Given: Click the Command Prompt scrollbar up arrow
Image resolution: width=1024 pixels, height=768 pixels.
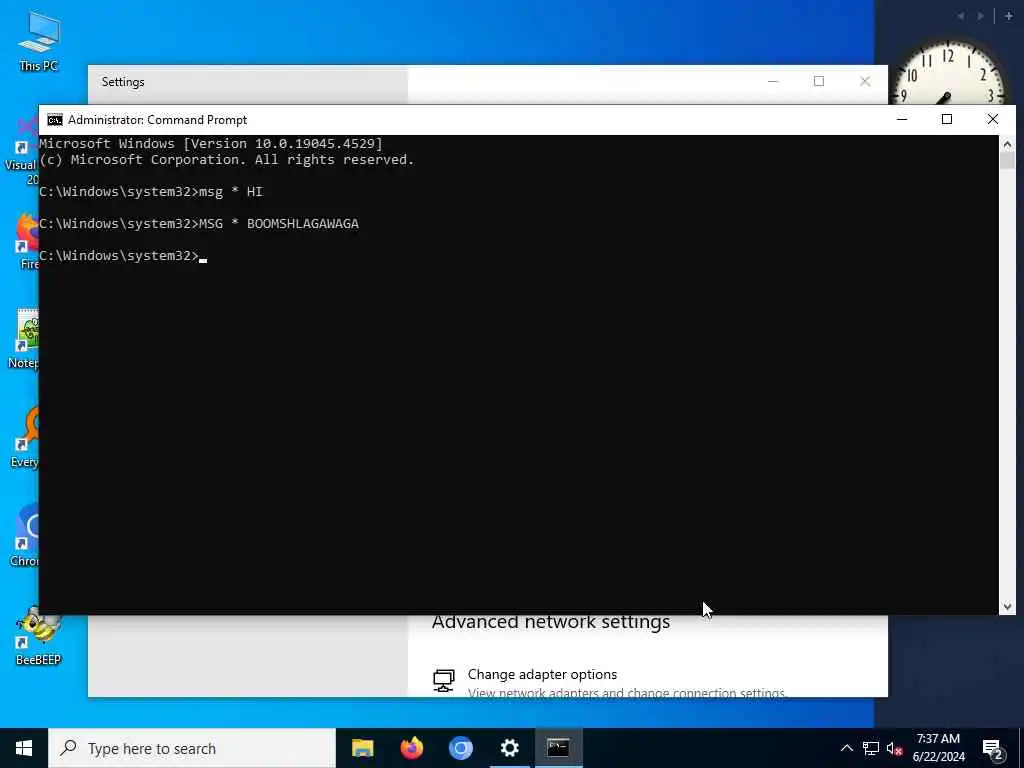Looking at the screenshot, I should [1007, 144].
